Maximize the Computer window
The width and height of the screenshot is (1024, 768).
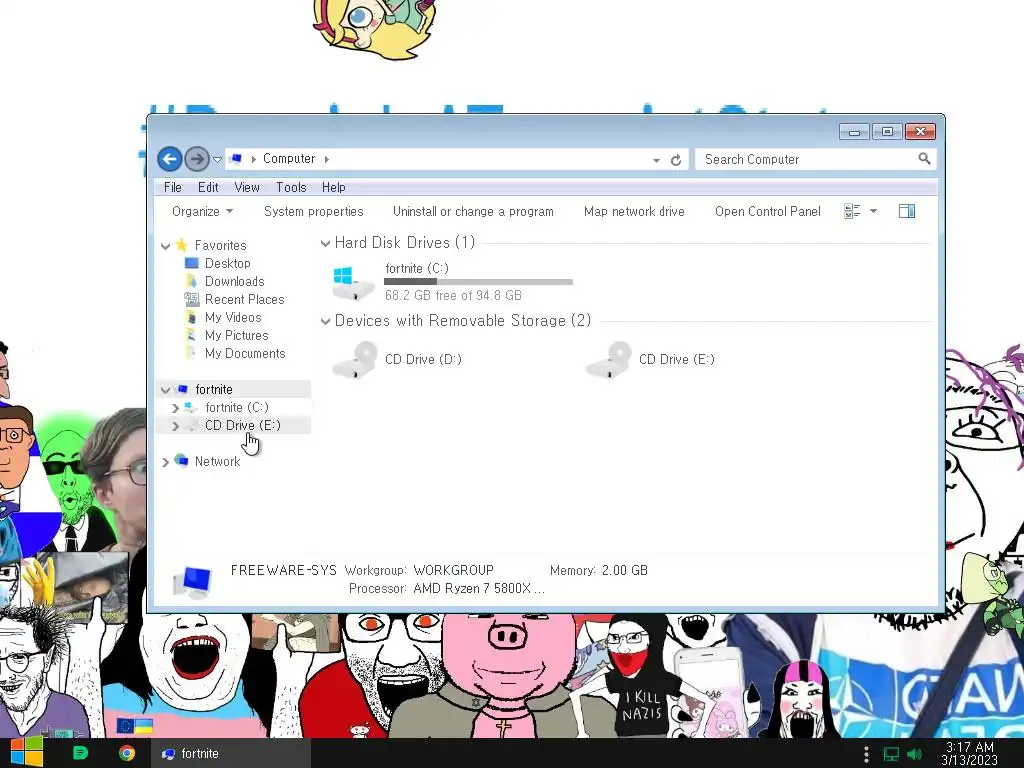pos(887,132)
